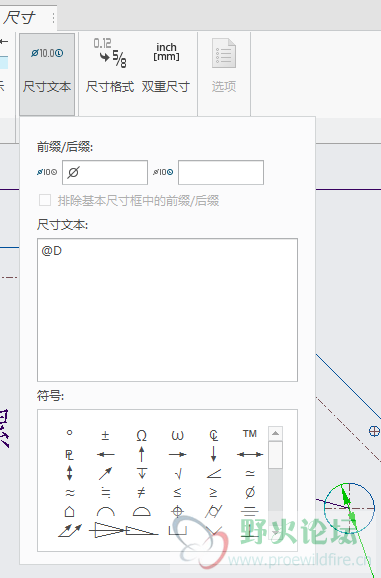Insert the greater-than-or-equal ≥ symbol

click(214, 492)
